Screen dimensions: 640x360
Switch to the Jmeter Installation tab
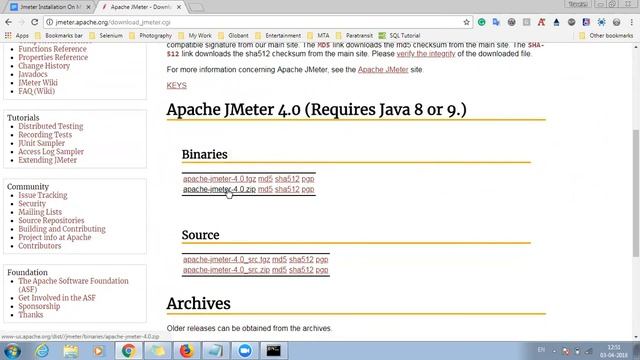point(50,7)
